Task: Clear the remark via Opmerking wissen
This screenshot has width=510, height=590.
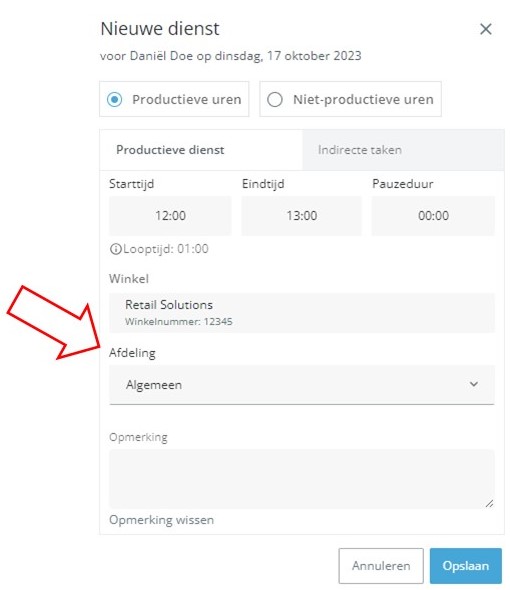Action: pos(161,520)
